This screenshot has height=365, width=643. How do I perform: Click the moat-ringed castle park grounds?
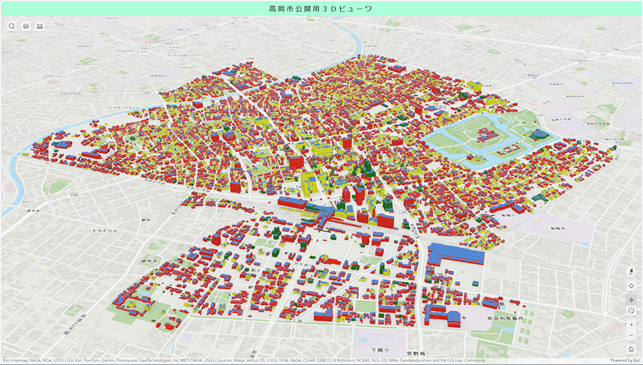[489, 138]
